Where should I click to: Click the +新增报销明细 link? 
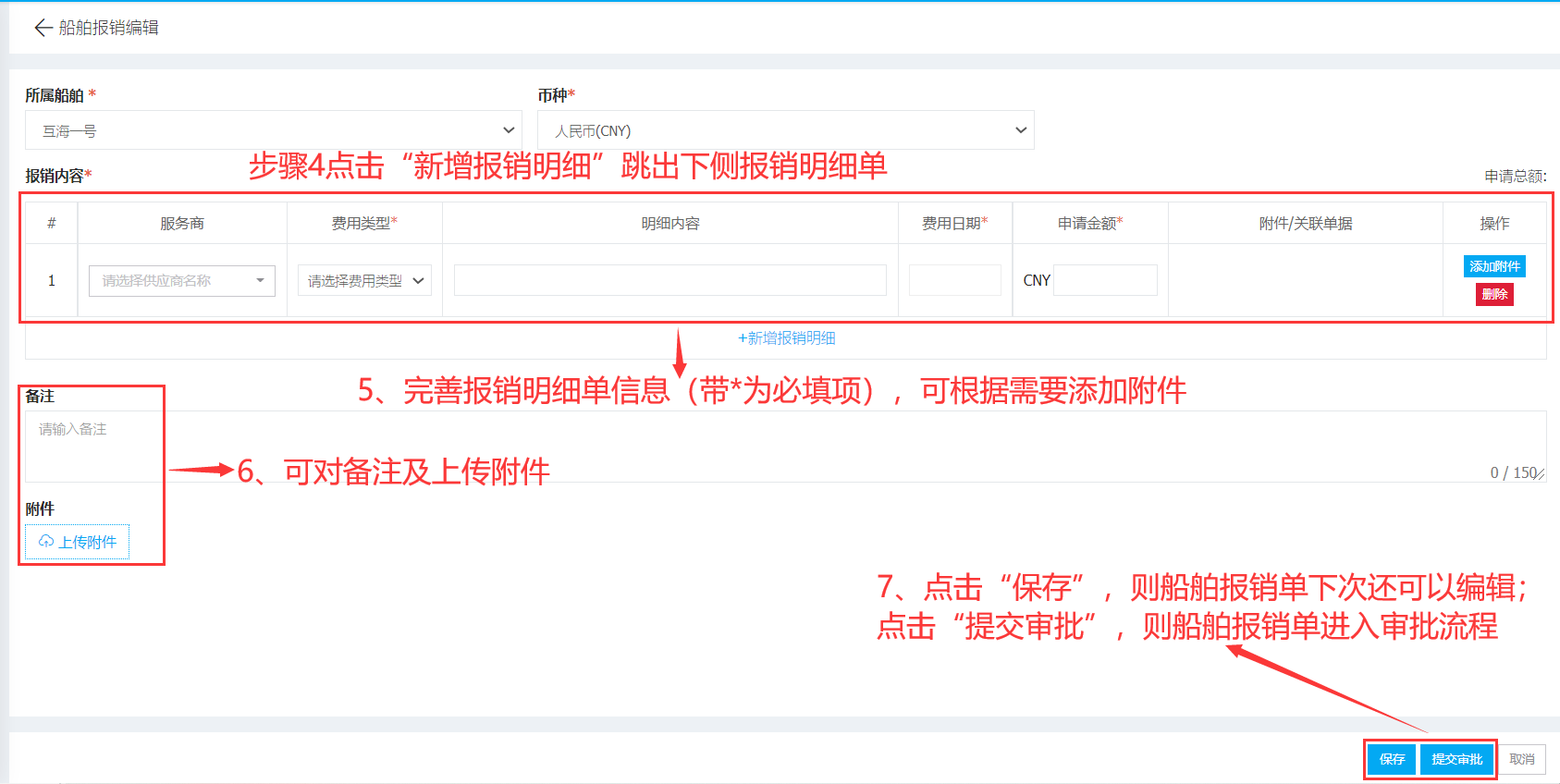pos(786,338)
